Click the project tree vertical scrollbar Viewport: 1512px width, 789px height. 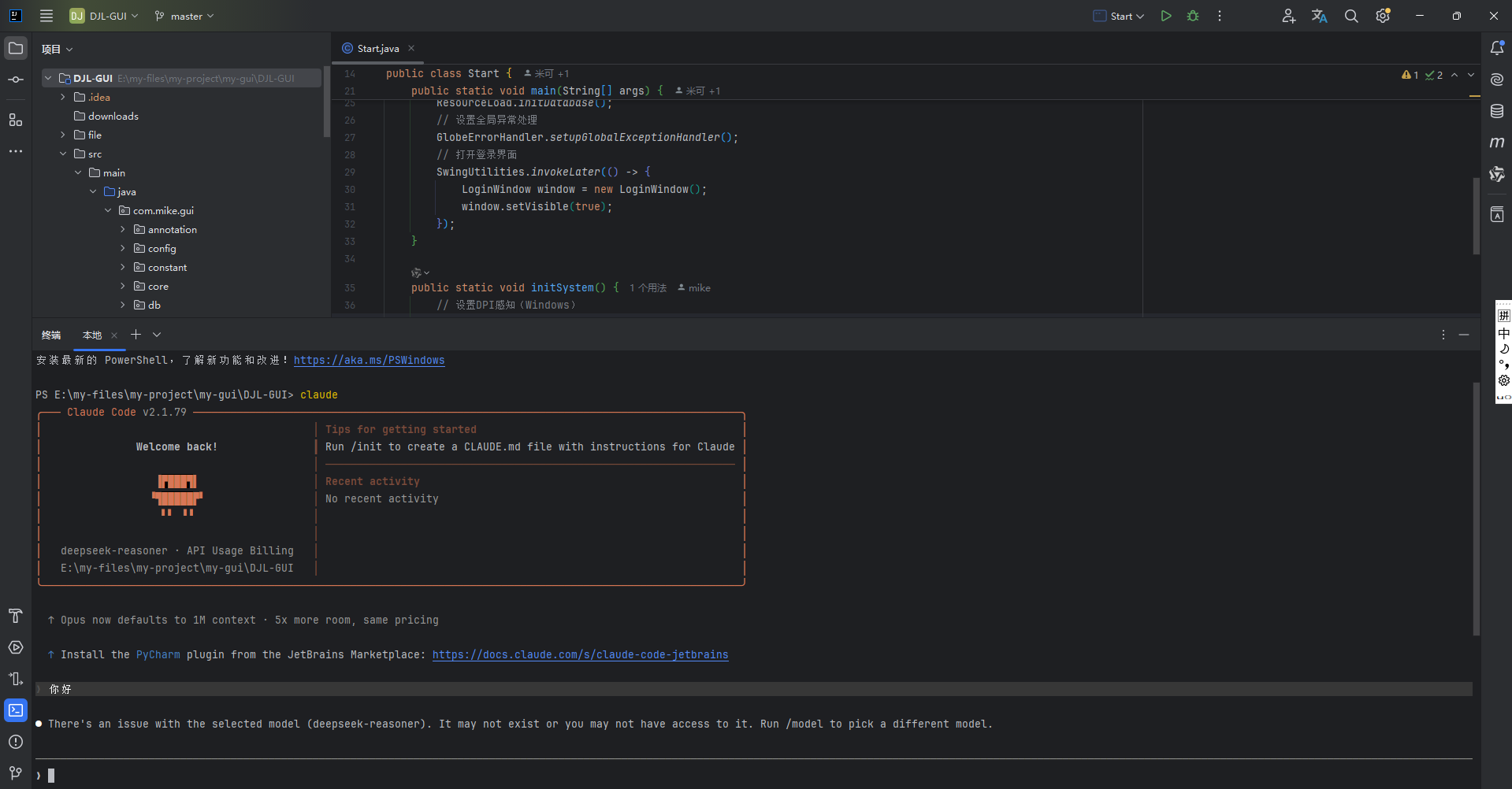[326, 102]
